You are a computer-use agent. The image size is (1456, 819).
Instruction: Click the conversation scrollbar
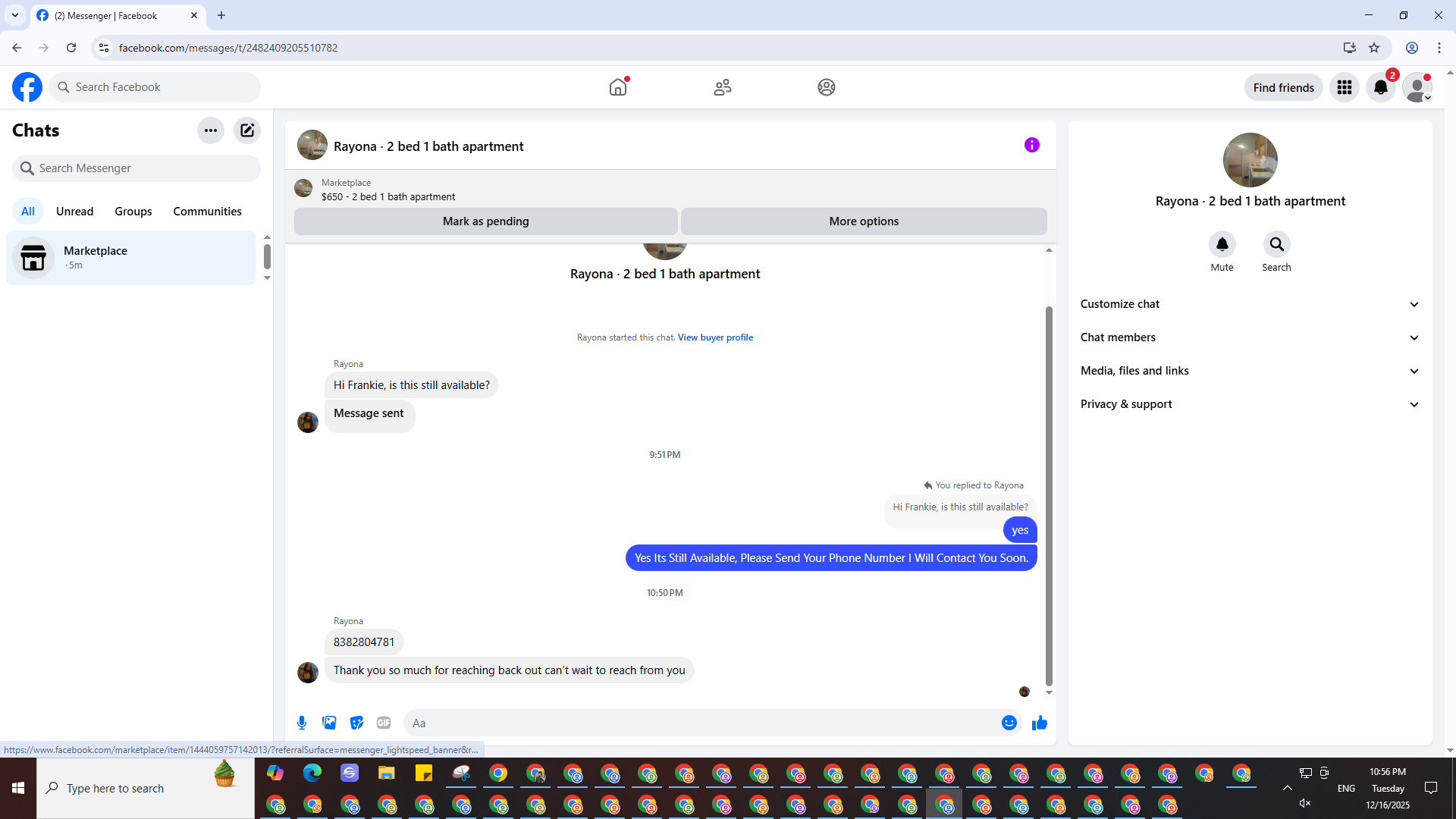[x=1049, y=496]
